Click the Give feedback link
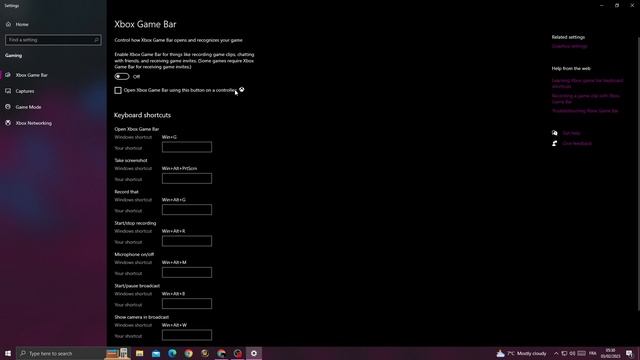This screenshot has width=640, height=360. (577, 143)
